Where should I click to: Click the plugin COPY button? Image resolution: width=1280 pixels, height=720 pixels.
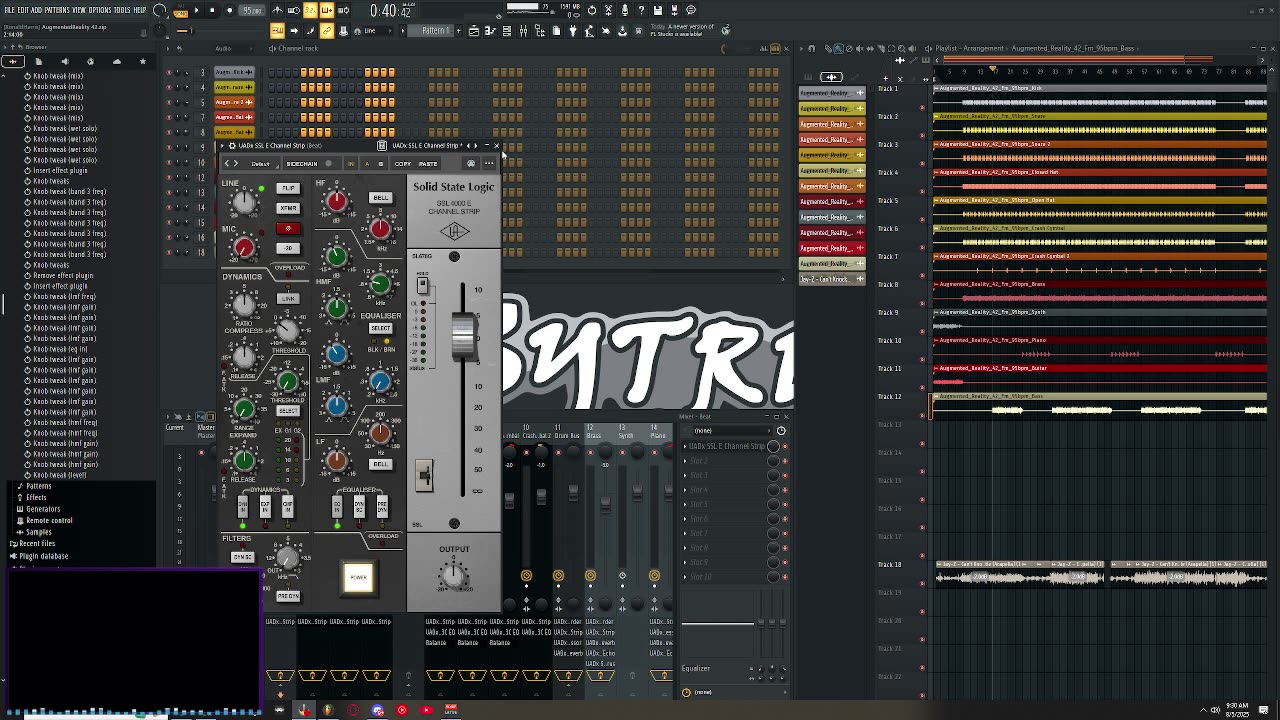403,164
